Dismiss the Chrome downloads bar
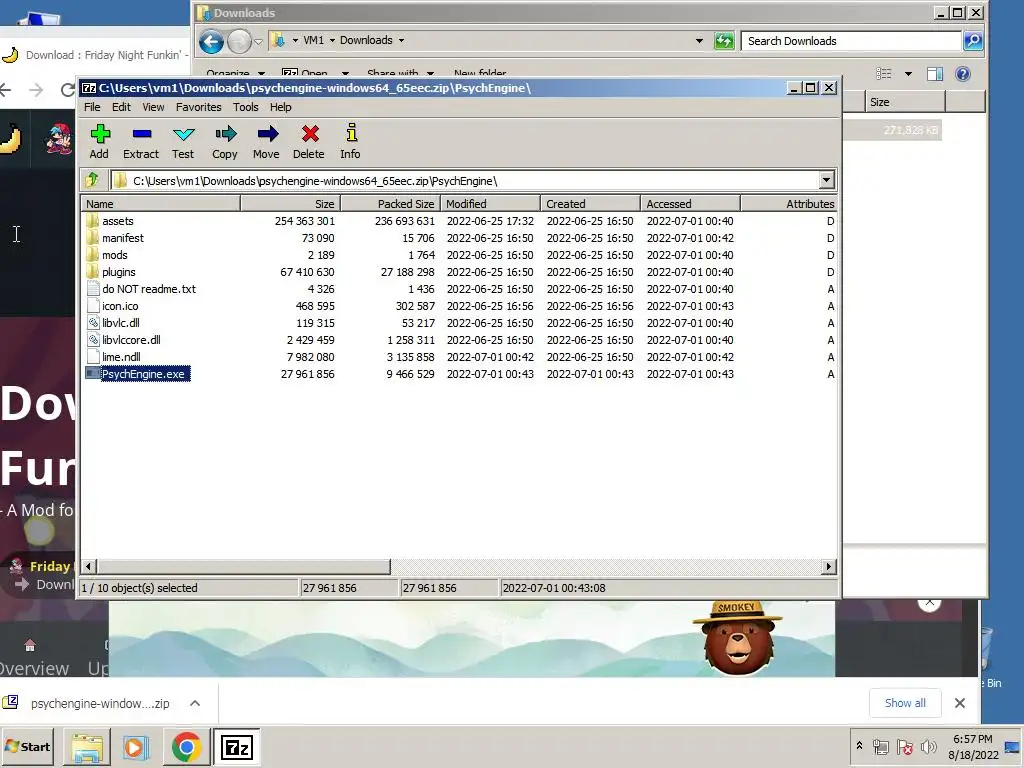1024x768 pixels. tap(959, 703)
